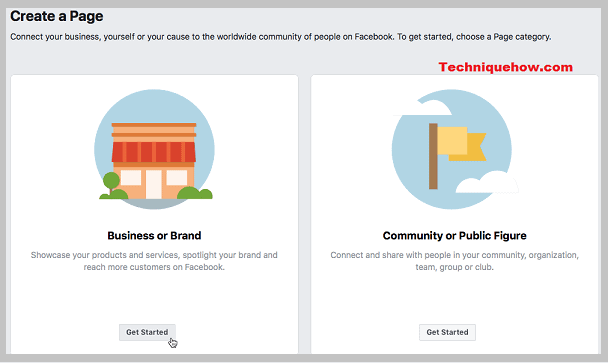Select the Business or Brand heading

[154, 236]
